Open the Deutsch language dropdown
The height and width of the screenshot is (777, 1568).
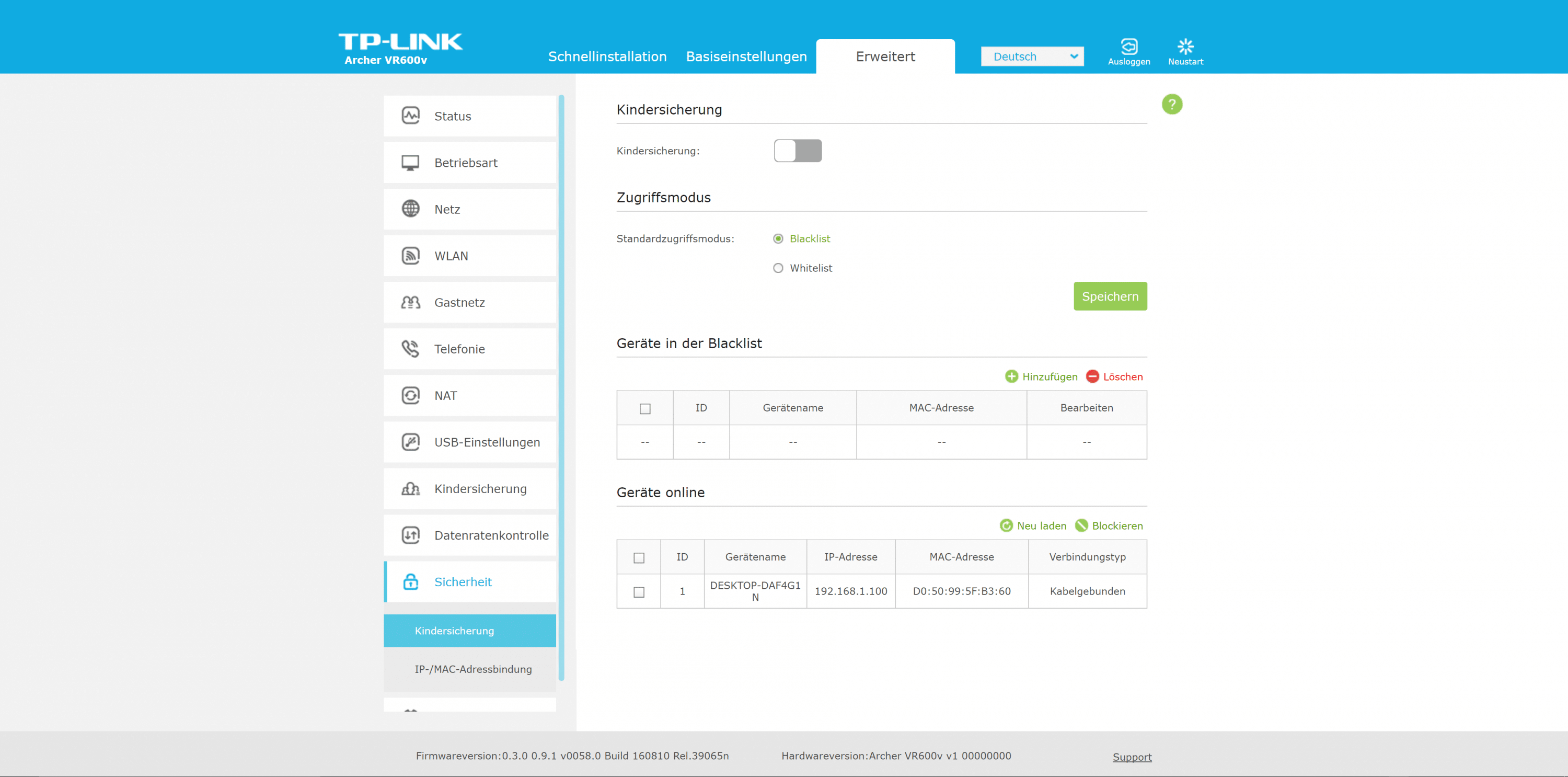[x=1032, y=56]
